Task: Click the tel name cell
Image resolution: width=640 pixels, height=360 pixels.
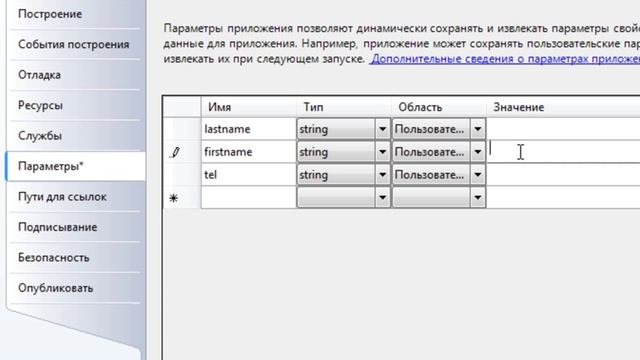Action: click(249, 175)
